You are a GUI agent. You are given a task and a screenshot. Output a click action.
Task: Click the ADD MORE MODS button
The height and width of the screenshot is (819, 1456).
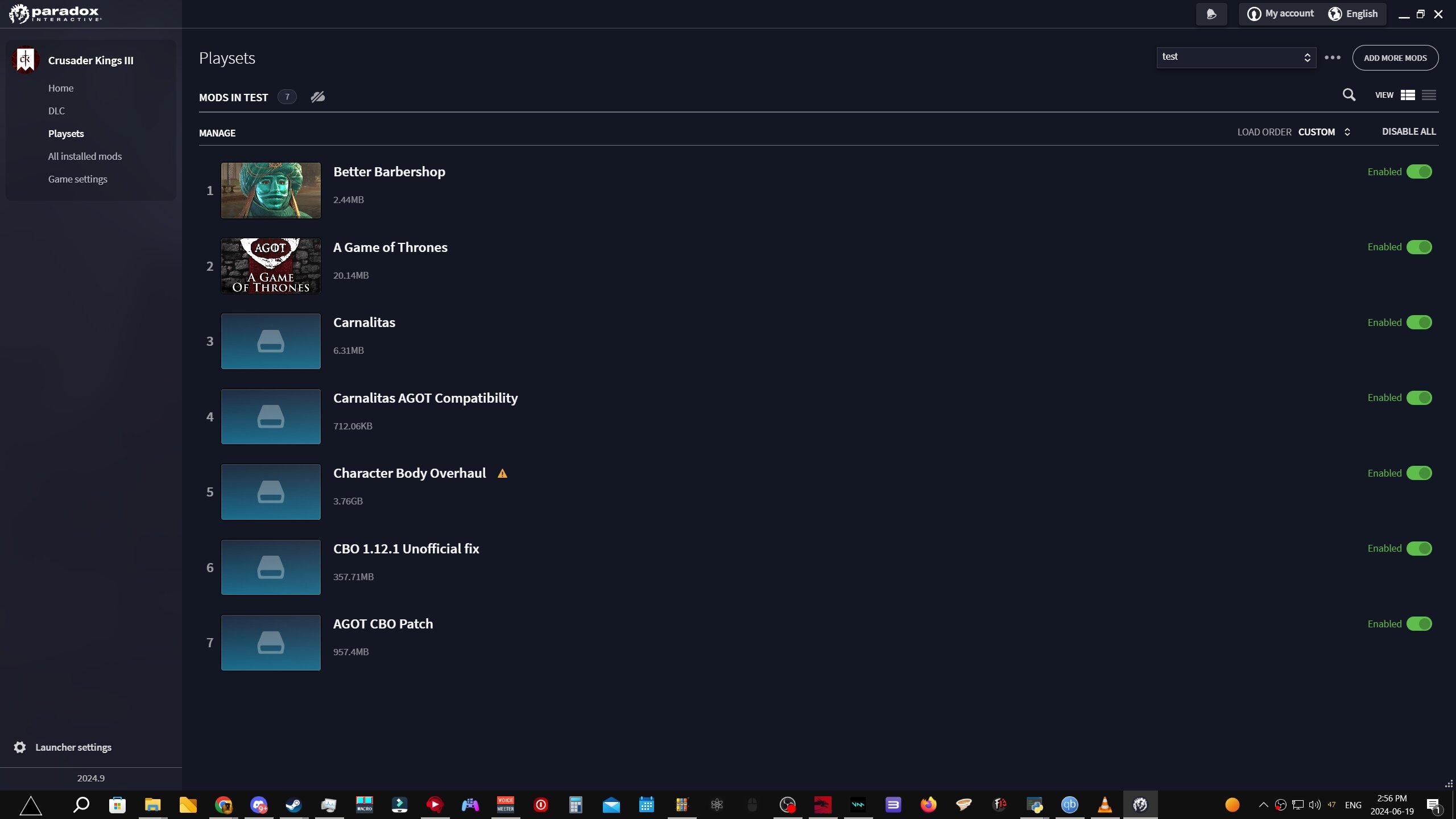tap(1395, 57)
